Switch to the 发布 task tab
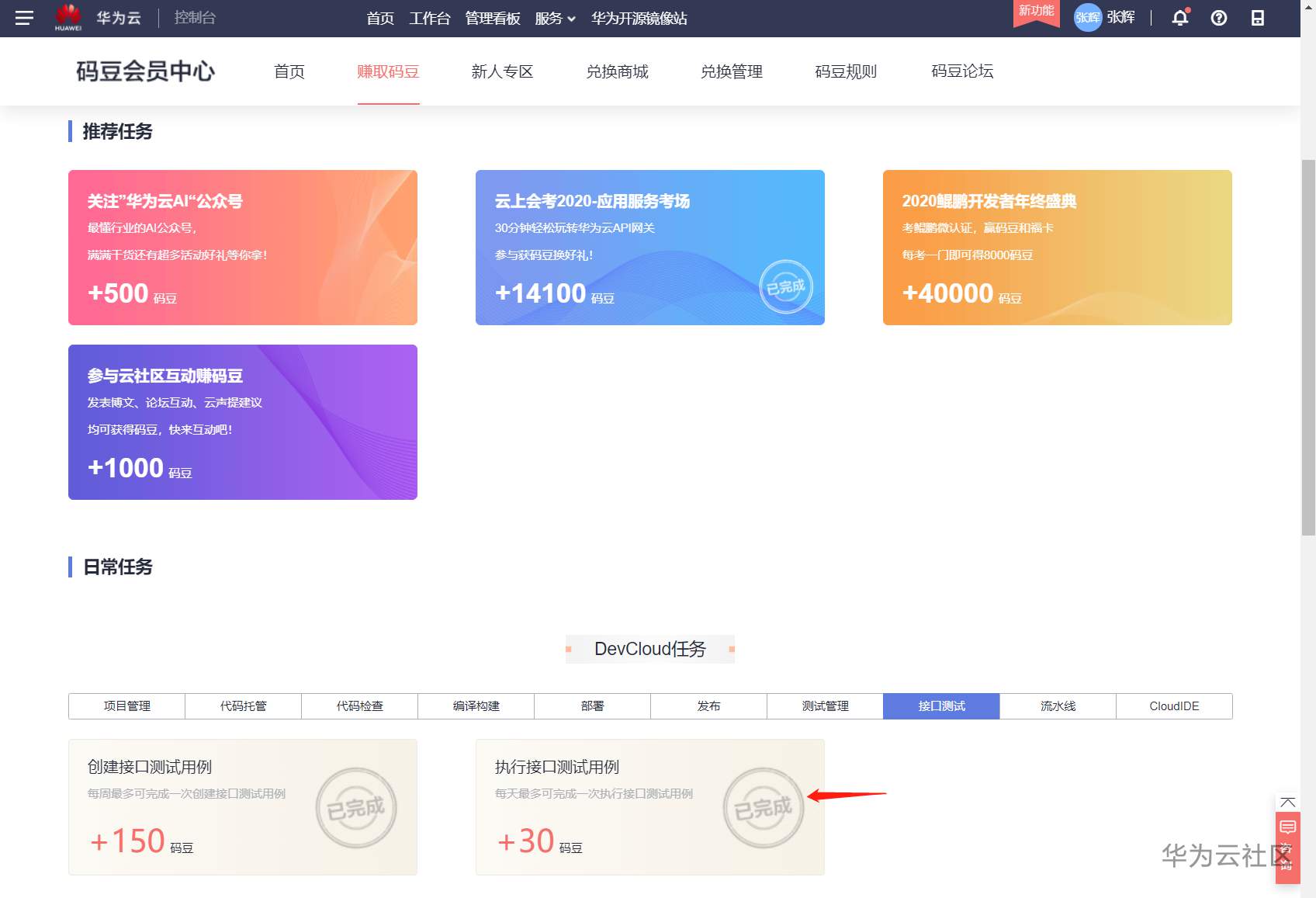Screen dimensions: 1316x898 [x=709, y=706]
